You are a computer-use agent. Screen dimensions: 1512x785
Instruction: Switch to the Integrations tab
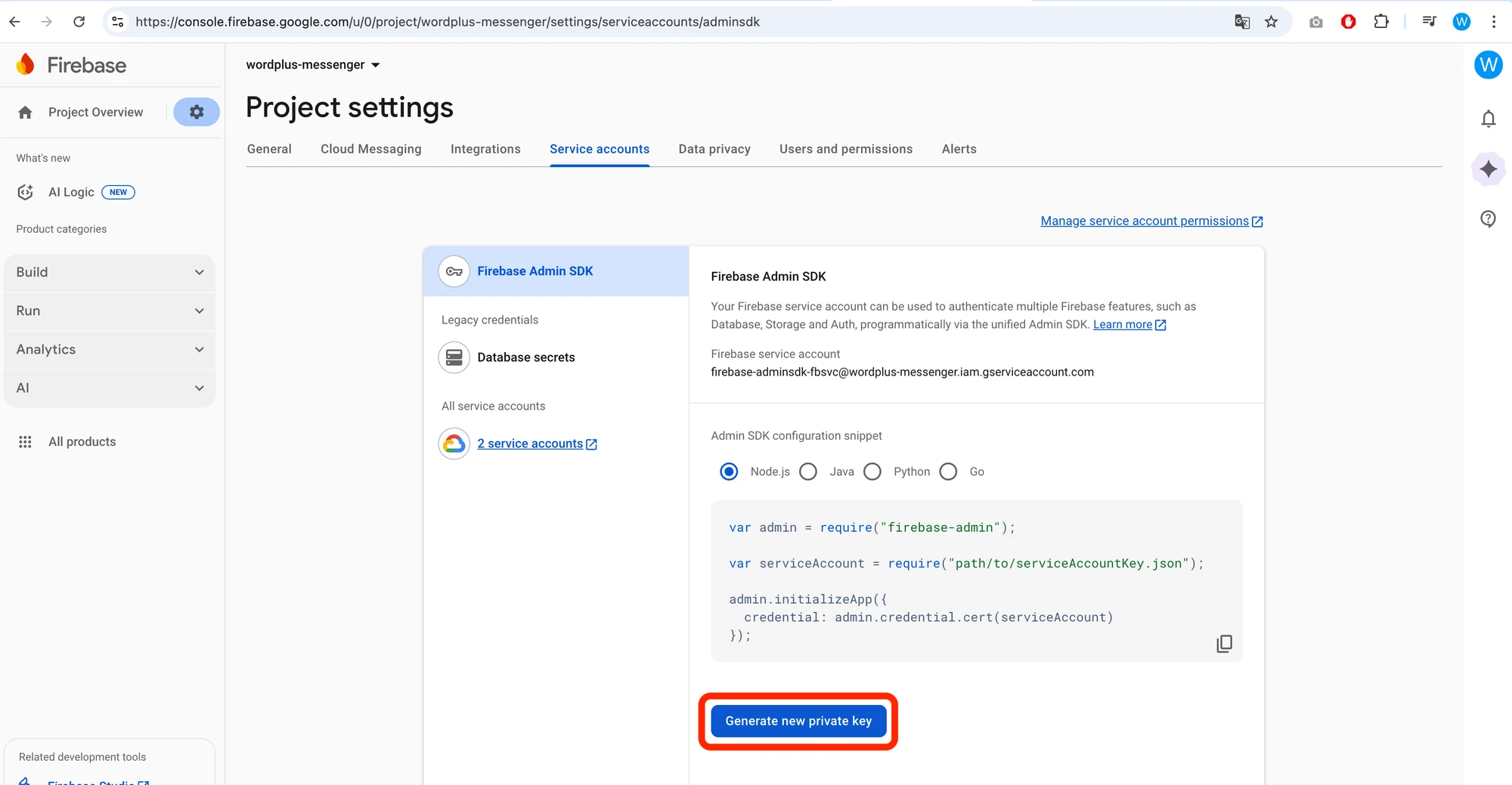pos(485,149)
